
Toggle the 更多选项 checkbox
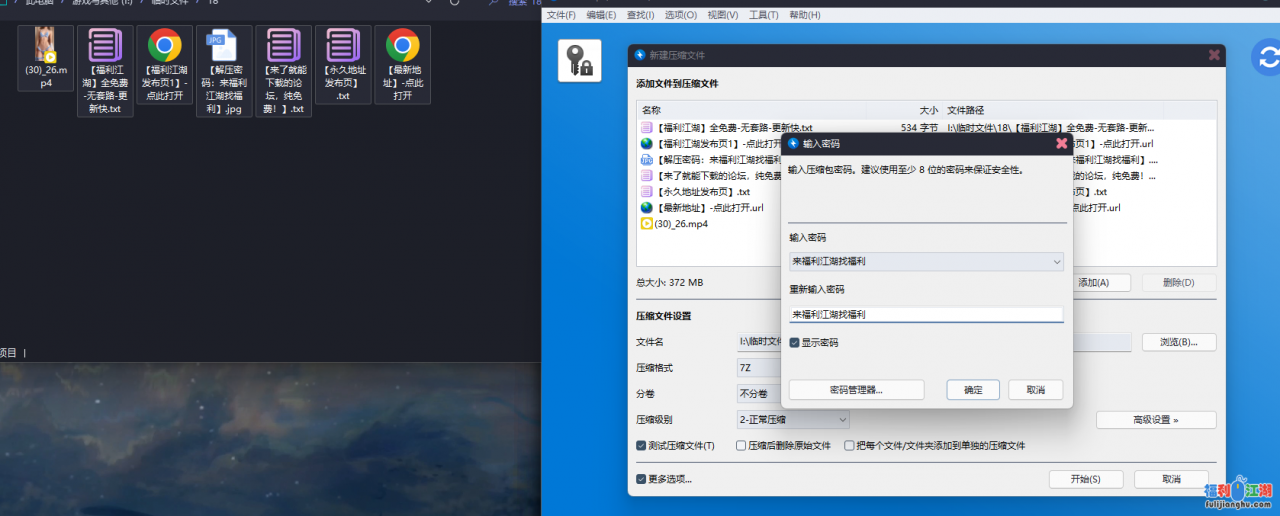point(642,479)
